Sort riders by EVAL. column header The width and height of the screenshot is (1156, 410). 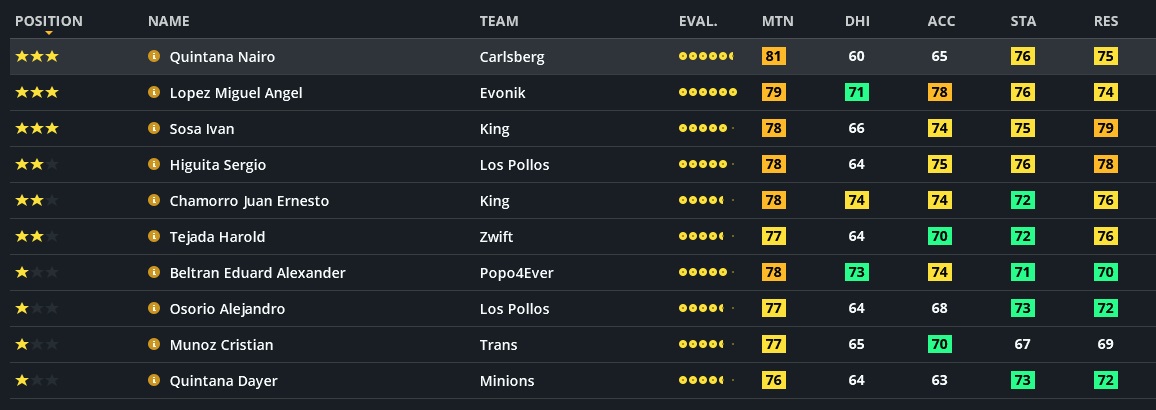pos(698,21)
